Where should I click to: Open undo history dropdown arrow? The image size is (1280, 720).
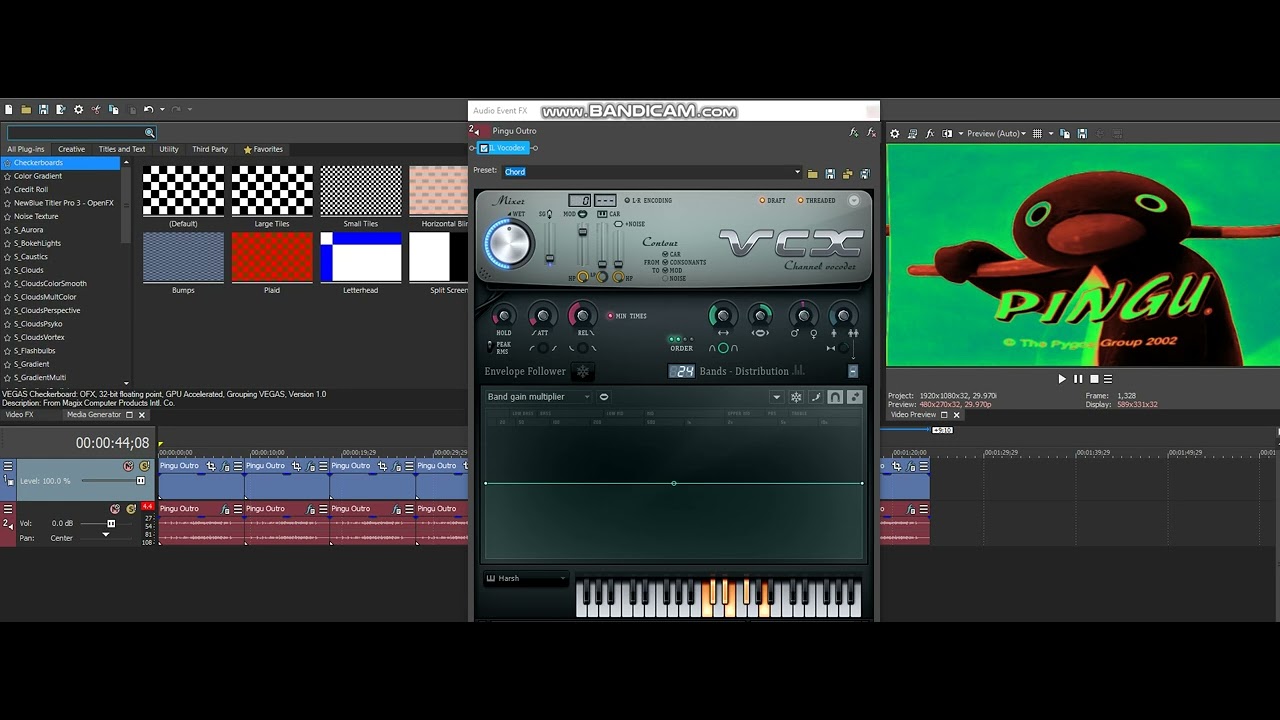point(162,109)
